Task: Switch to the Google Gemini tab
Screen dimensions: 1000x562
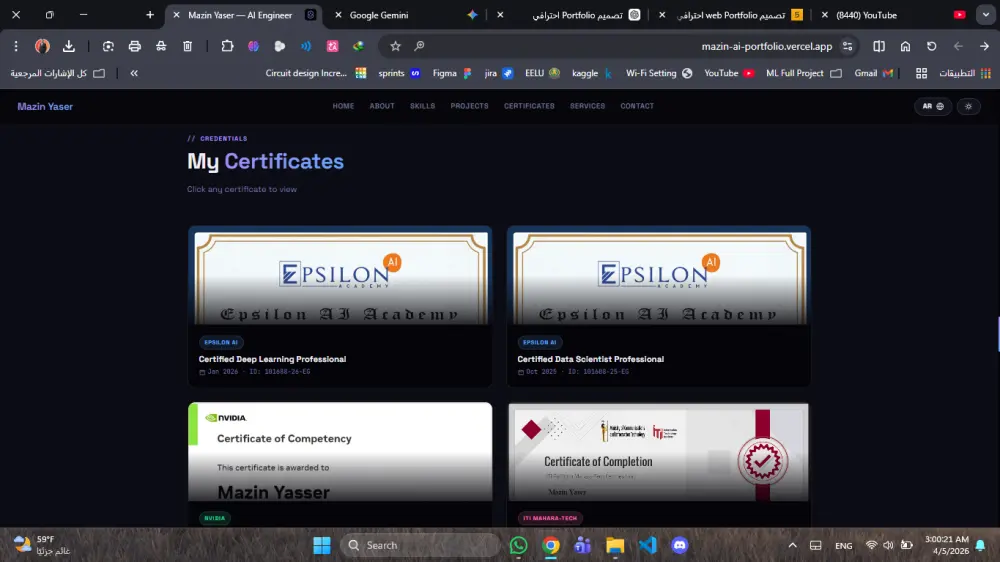Action: 405,15
